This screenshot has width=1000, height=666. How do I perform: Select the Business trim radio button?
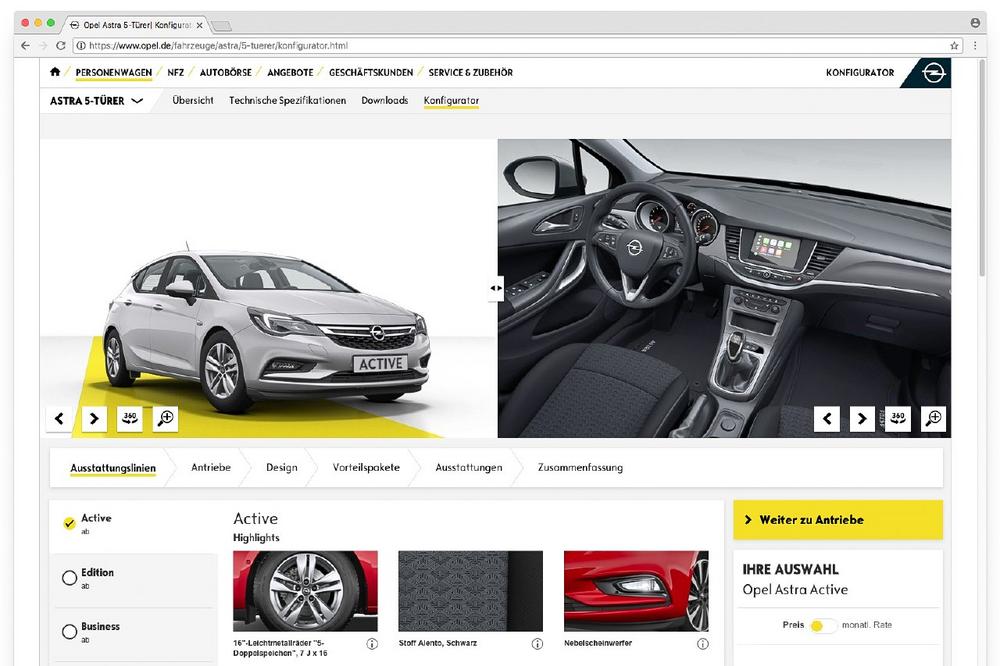[69, 631]
